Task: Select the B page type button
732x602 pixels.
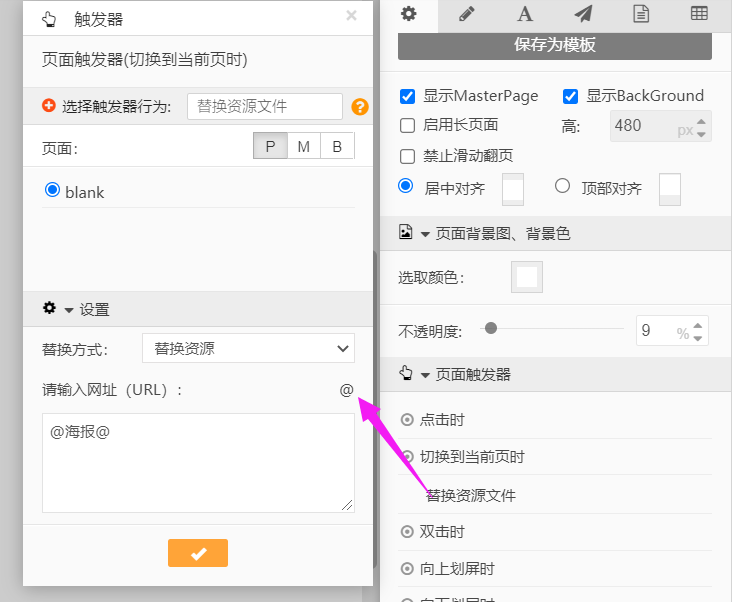Action: tap(337, 147)
